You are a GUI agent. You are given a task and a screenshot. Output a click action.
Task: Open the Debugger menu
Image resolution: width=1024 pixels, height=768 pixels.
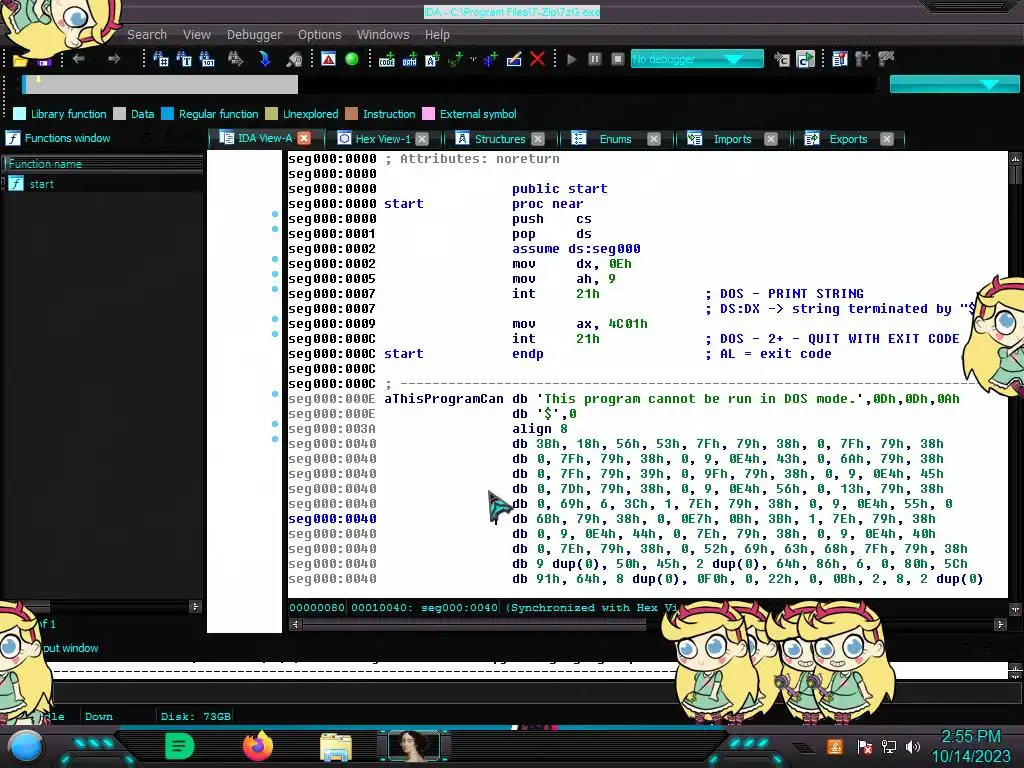(254, 35)
